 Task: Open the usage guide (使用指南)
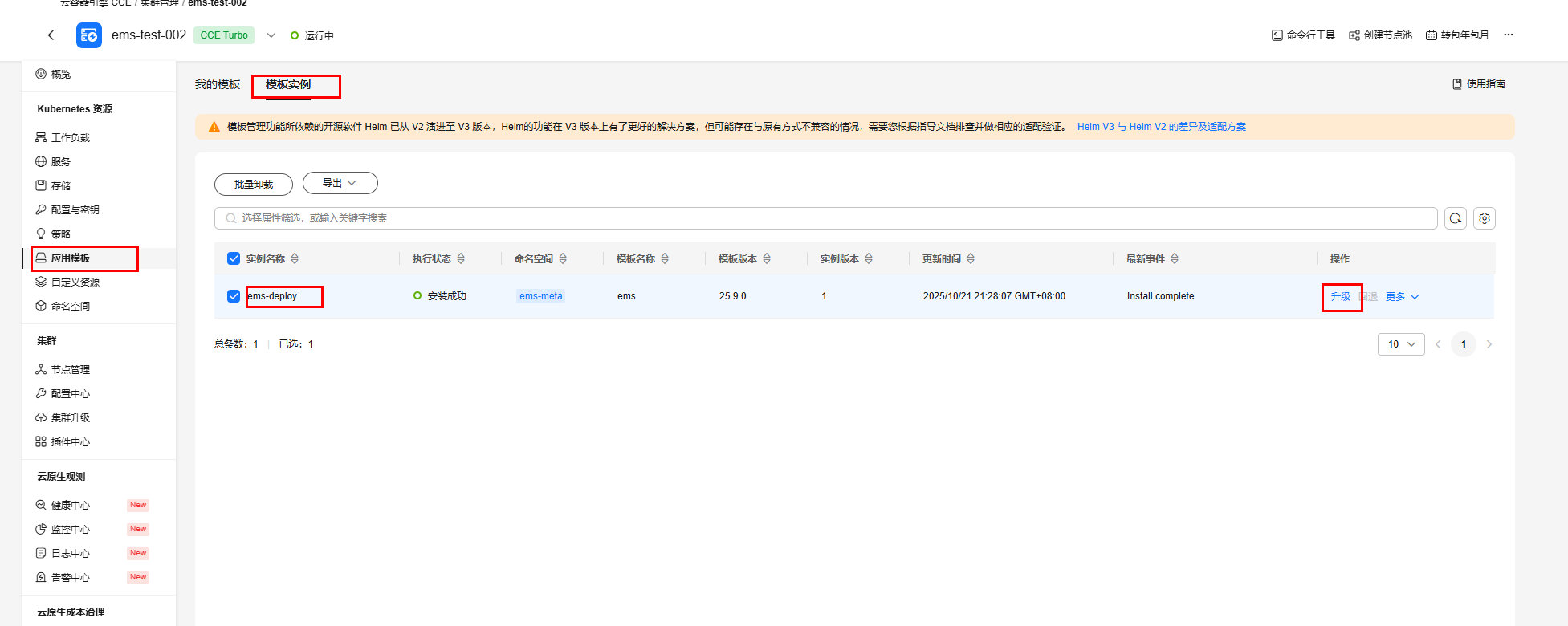pyautogui.click(x=1478, y=84)
